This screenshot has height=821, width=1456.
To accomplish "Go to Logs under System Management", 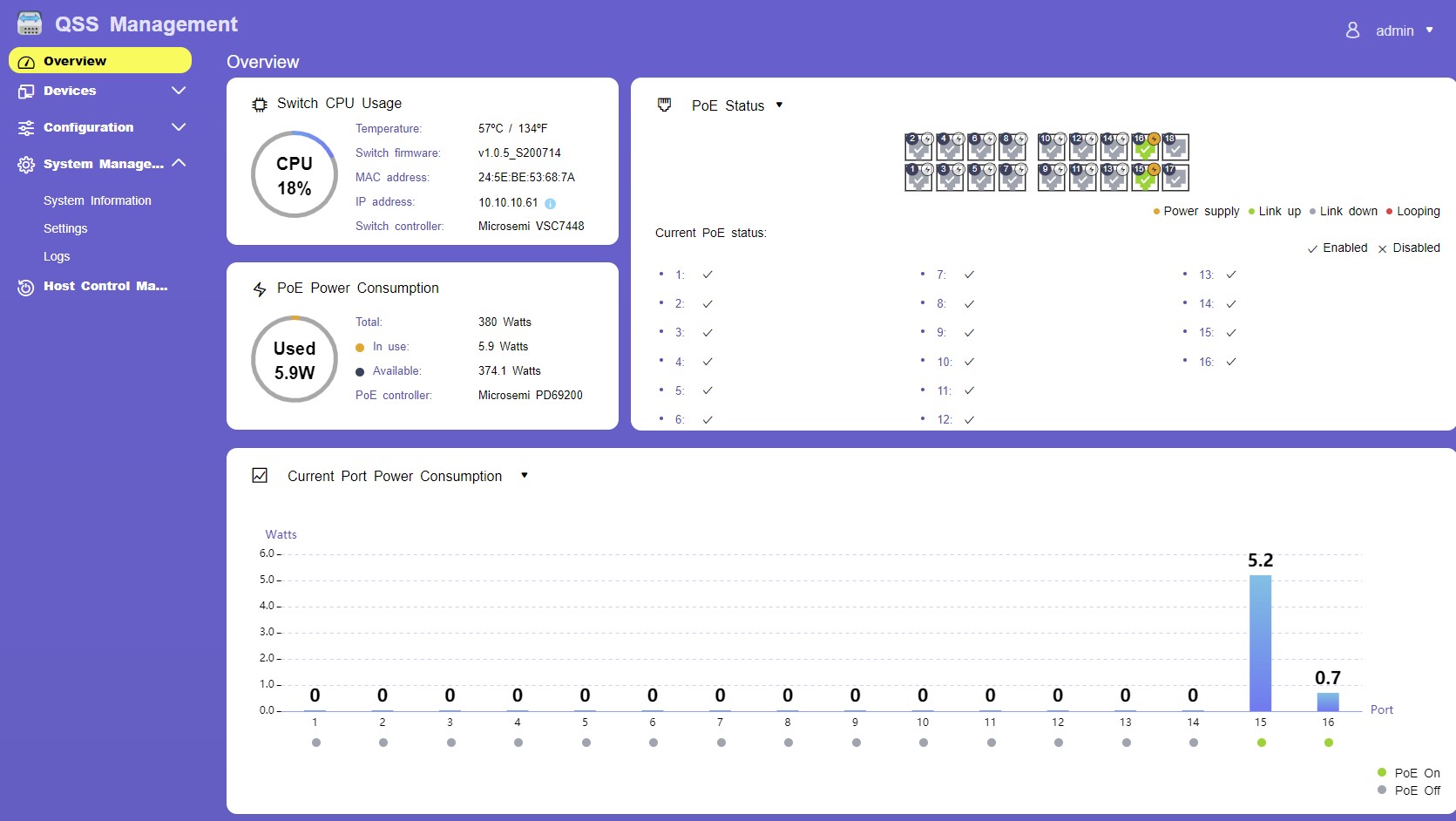I will (57, 256).
